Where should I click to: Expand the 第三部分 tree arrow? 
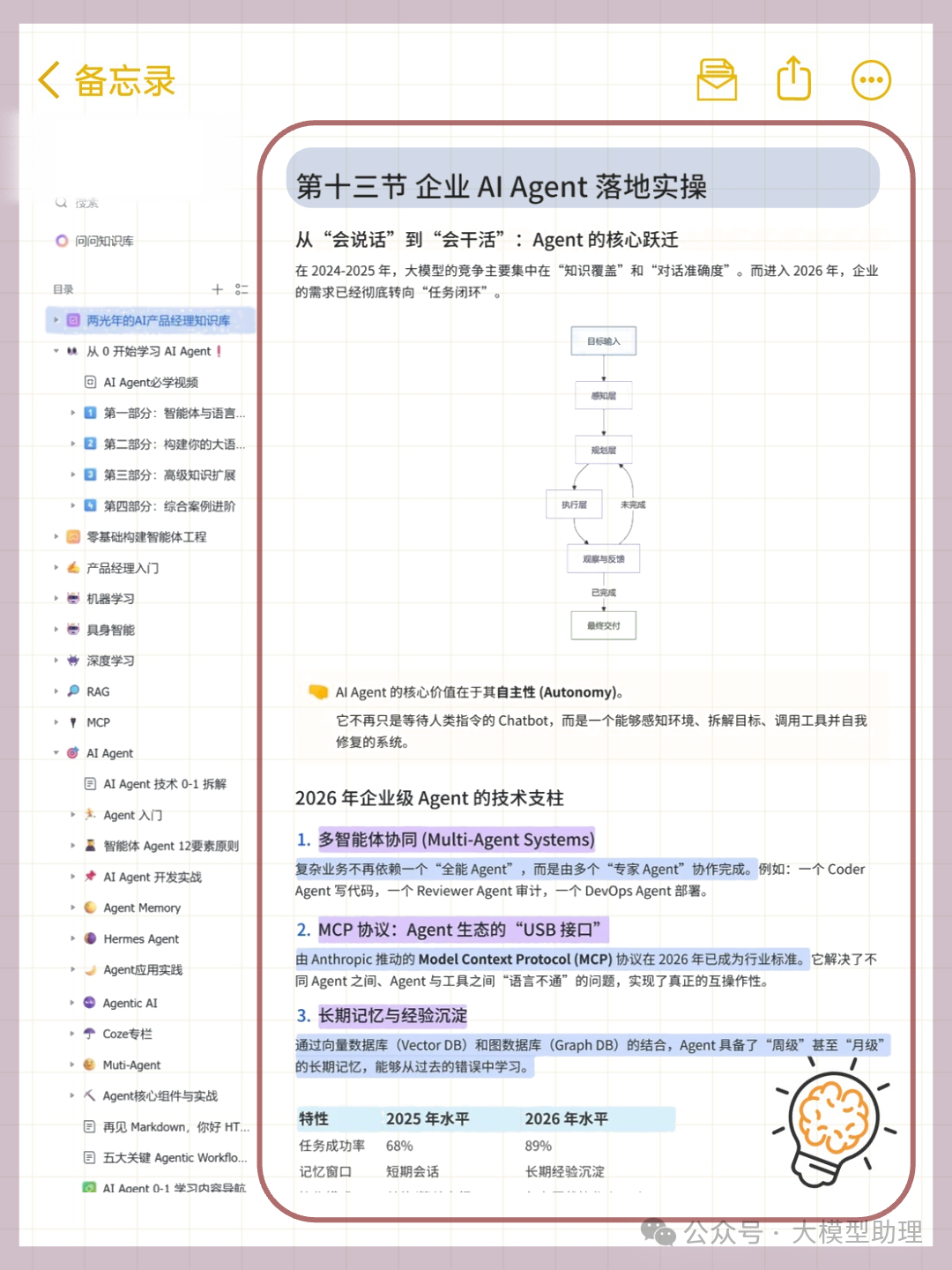(73, 474)
